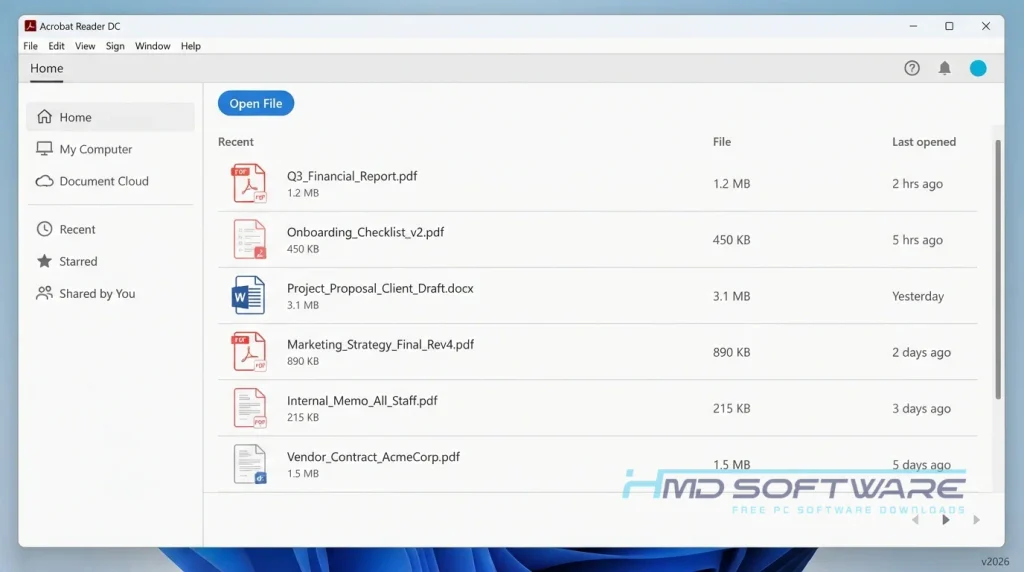
Task: Click the 890 KB value in File column
Action: coord(731,352)
